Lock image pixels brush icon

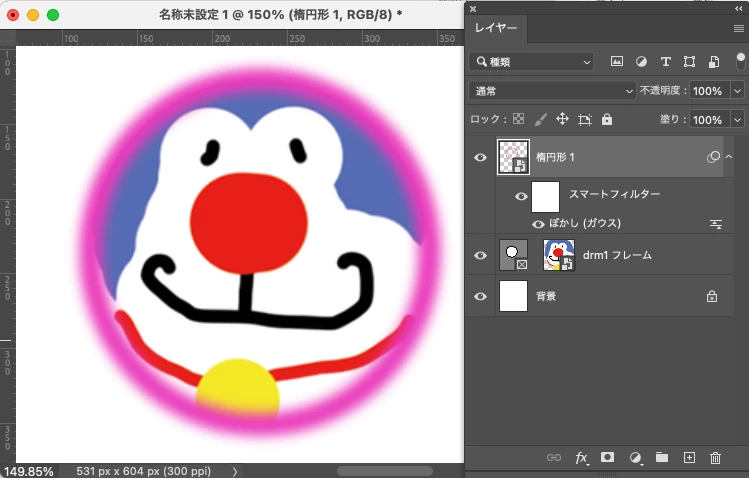540,119
